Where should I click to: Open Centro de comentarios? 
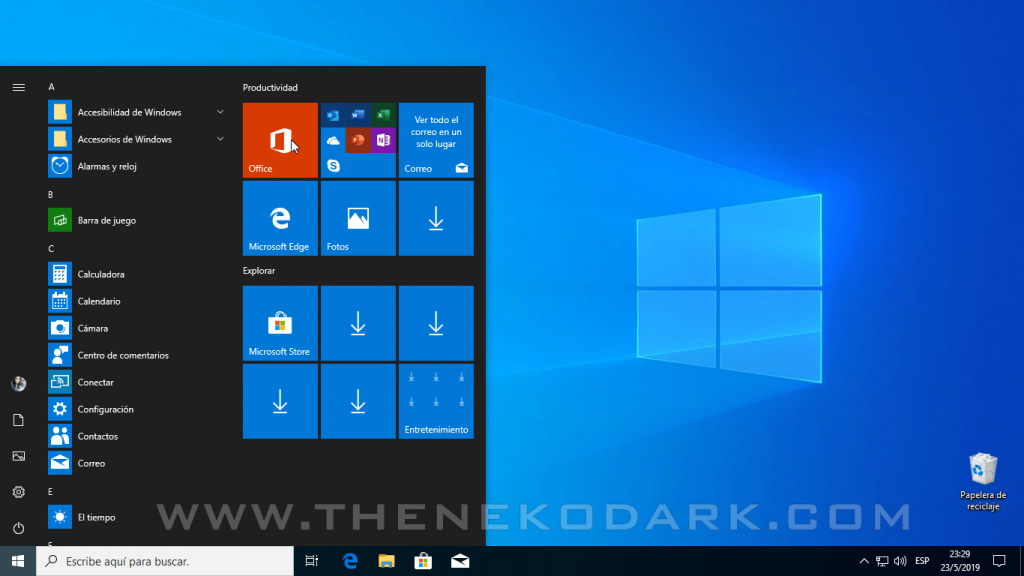coord(136,355)
